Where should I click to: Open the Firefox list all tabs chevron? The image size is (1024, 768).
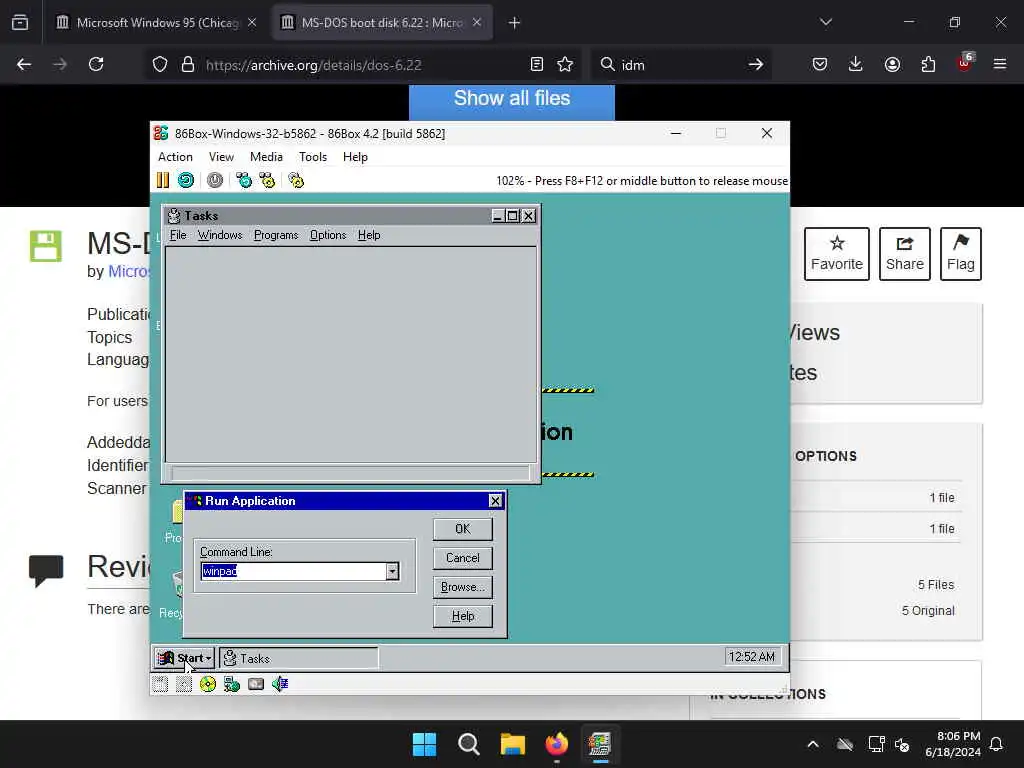tap(826, 22)
